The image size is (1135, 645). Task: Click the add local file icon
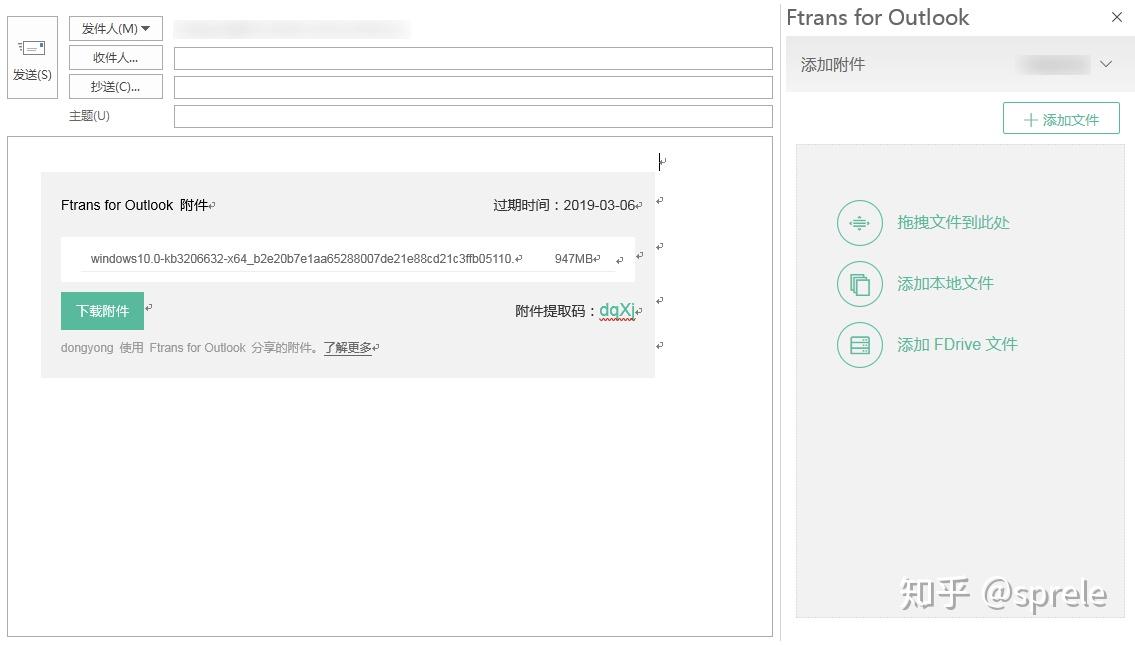(x=860, y=284)
